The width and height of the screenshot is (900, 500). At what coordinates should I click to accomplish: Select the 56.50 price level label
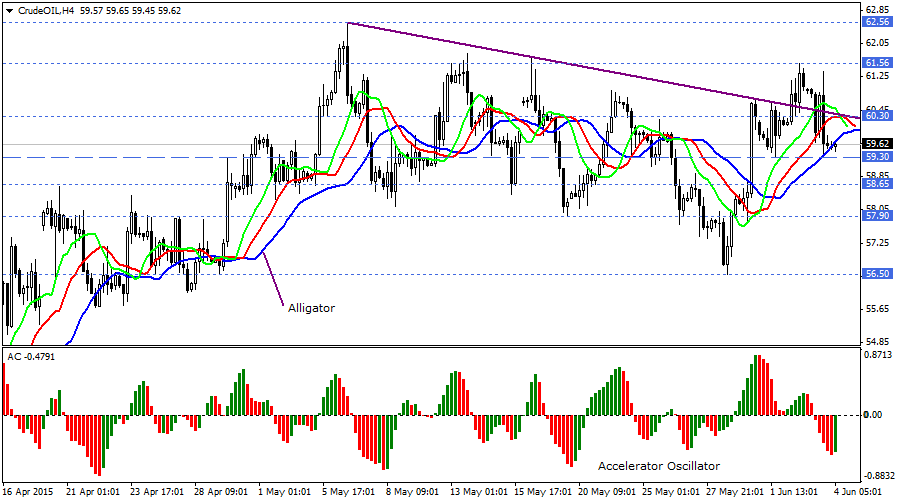(879, 273)
